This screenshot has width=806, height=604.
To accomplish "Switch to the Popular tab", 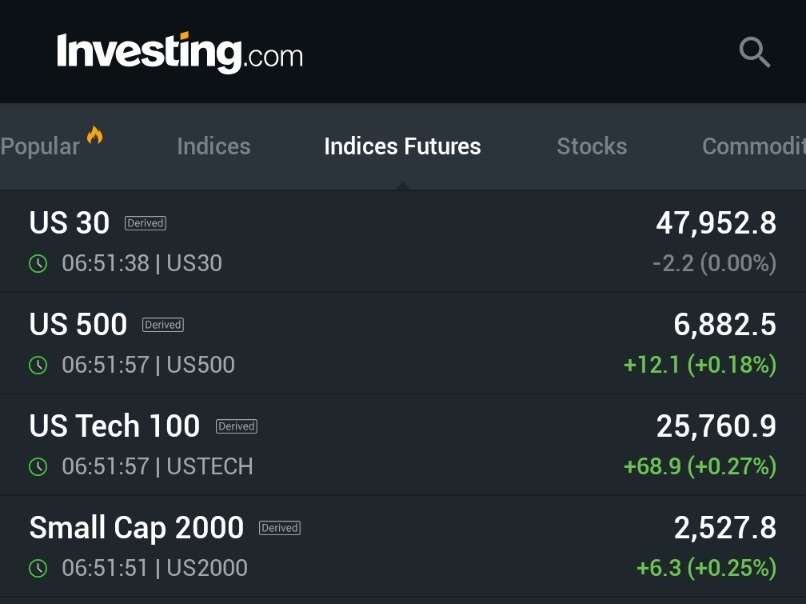I will point(40,147).
